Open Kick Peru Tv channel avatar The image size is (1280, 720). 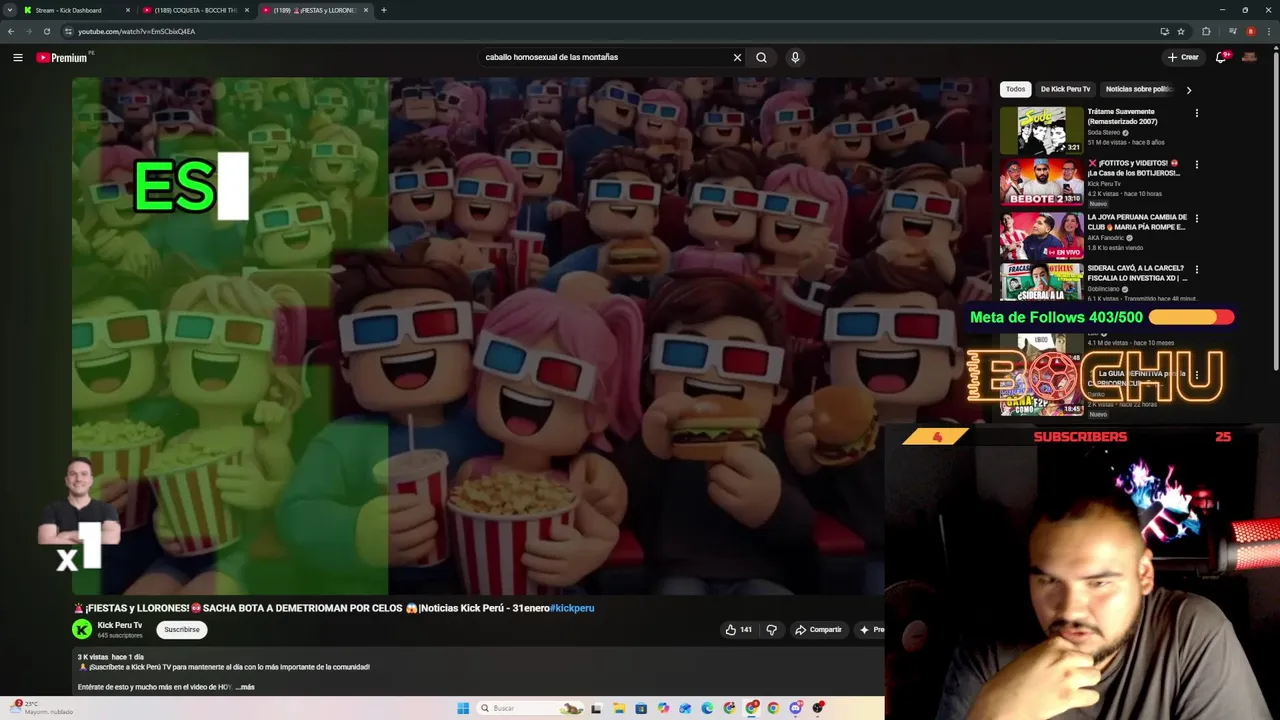[82, 629]
